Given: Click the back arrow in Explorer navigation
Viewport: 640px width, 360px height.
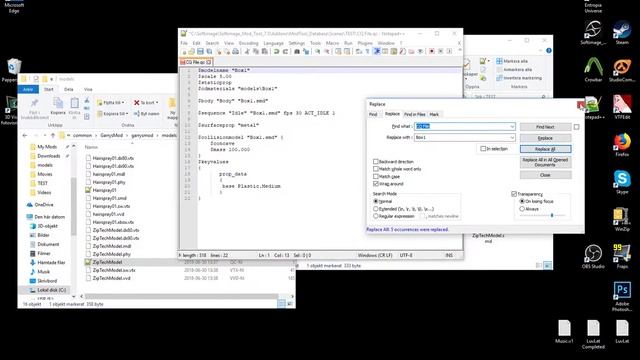Looking at the screenshot, I should (25, 135).
